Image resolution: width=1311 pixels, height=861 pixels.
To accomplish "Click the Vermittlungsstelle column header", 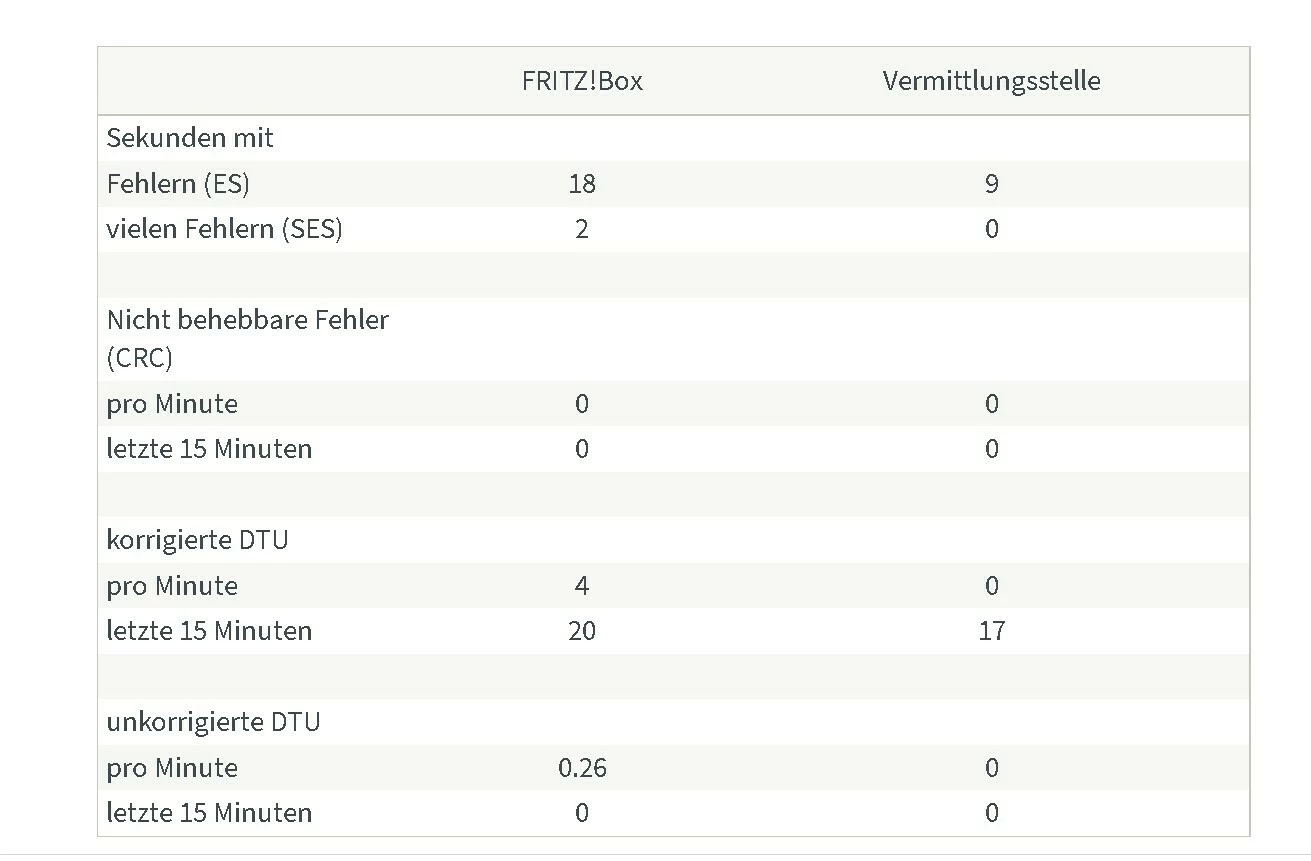I will point(991,81).
